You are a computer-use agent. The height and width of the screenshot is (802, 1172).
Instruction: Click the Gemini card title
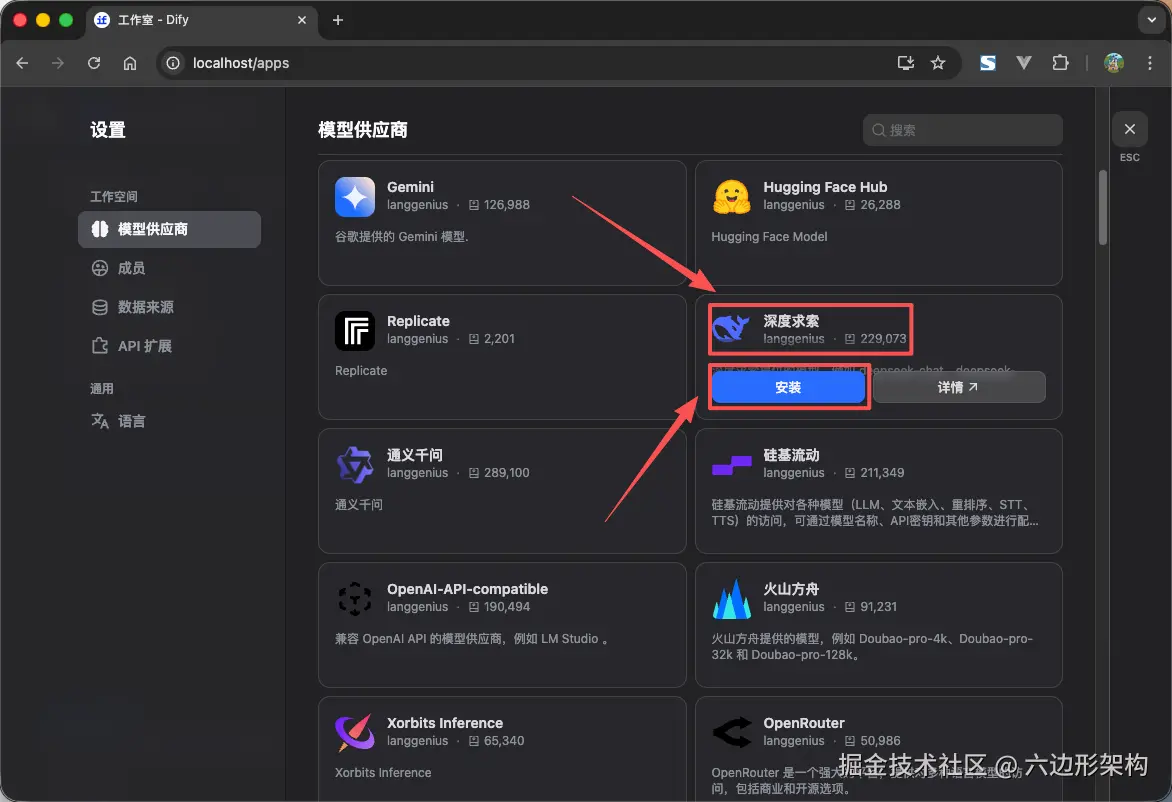[410, 187]
